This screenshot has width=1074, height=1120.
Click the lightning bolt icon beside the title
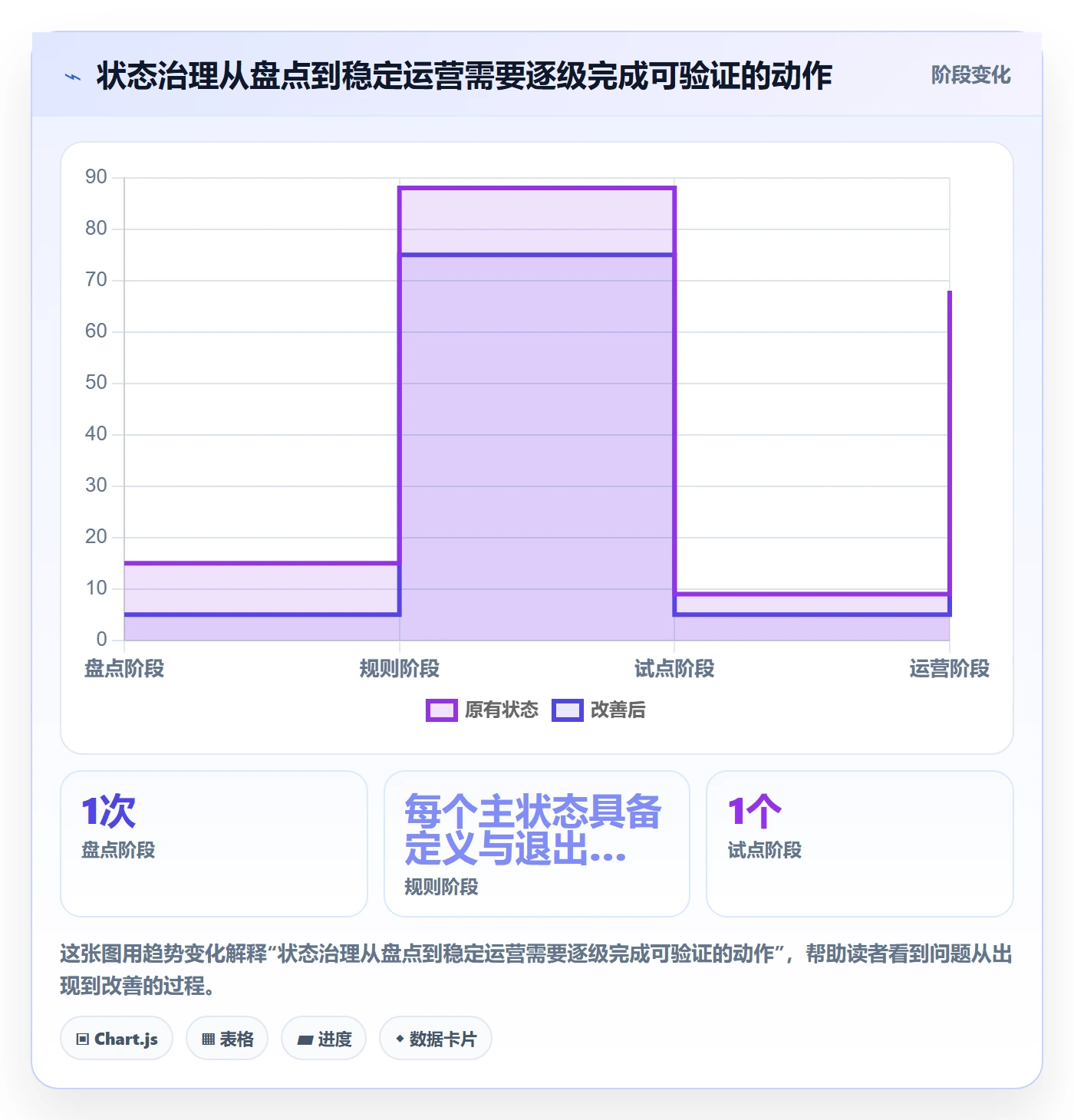pyautogui.click(x=73, y=77)
